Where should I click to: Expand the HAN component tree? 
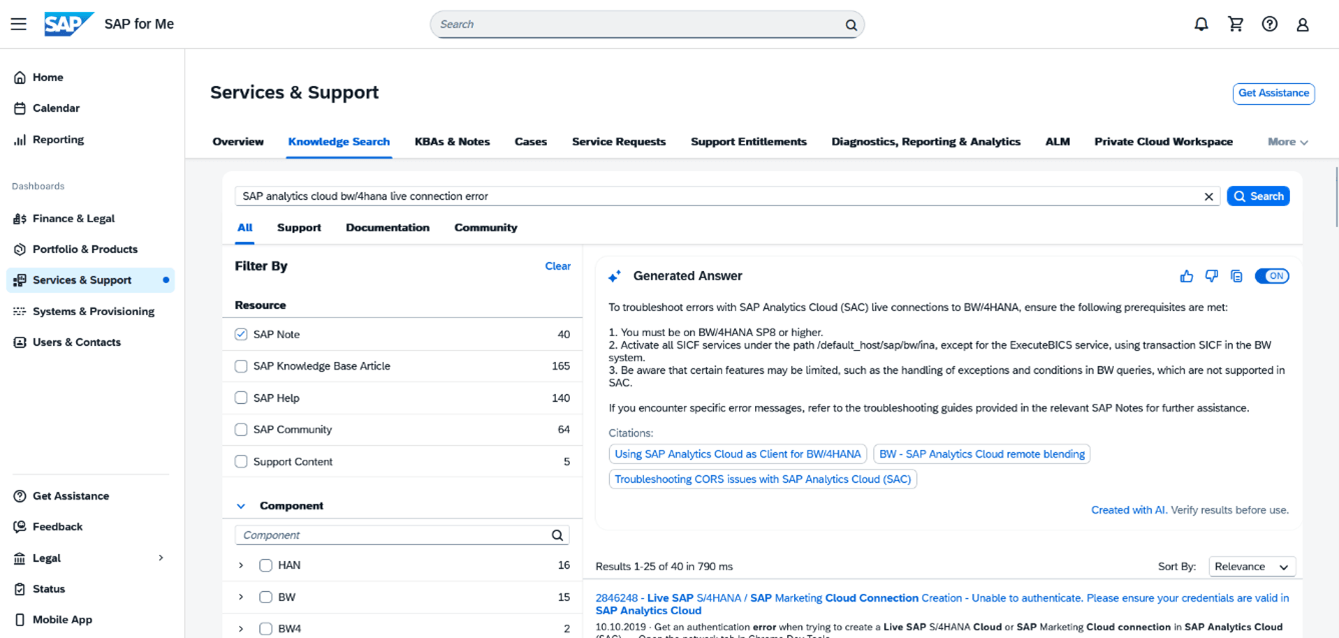pos(241,566)
